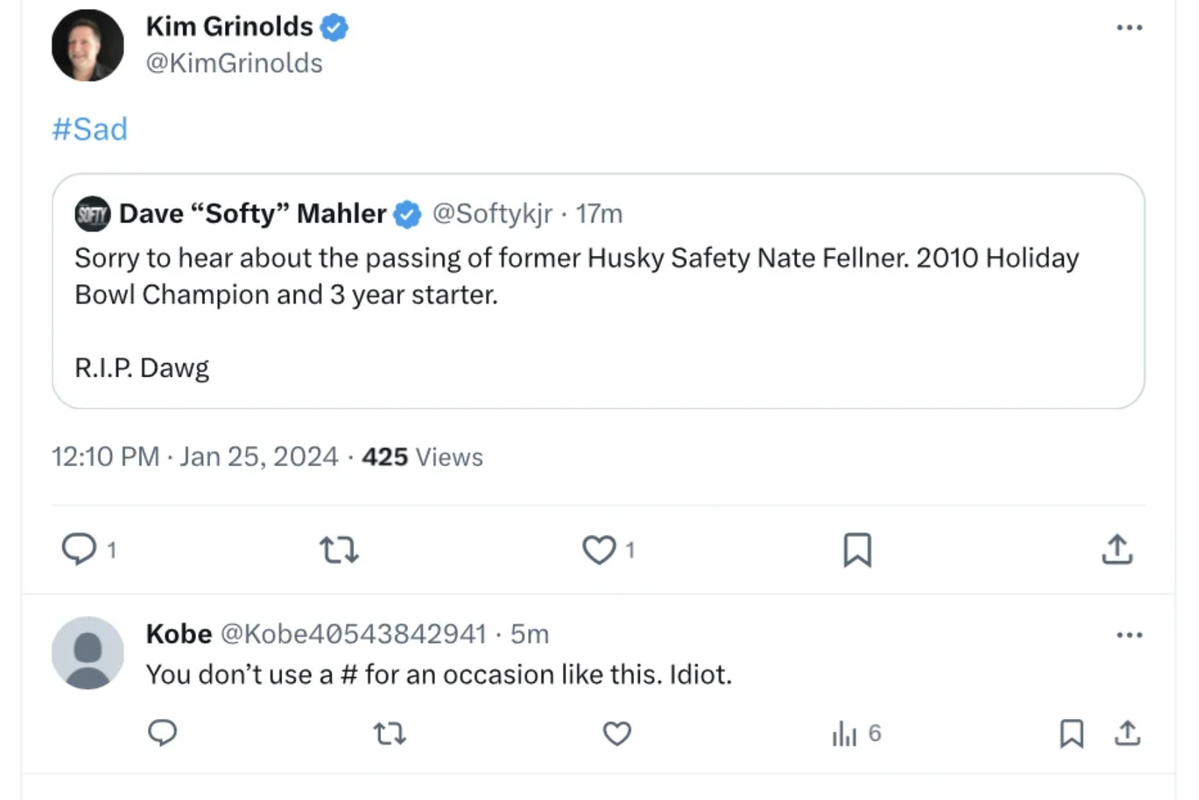Open Kobe's default avatar profile
1199x800 pixels.
click(88, 652)
